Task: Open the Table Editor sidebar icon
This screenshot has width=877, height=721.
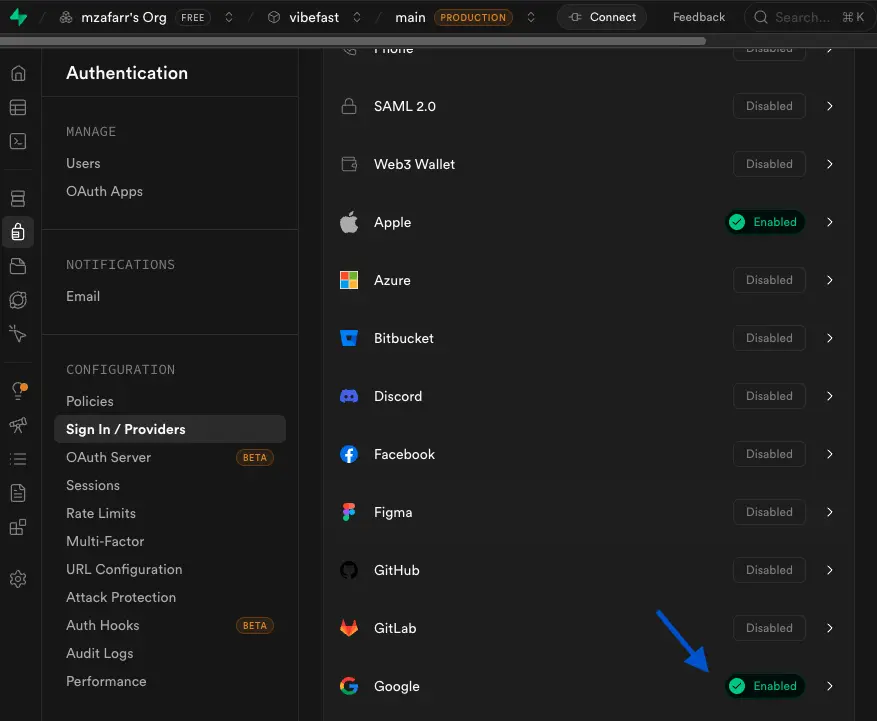Action: pos(18,107)
